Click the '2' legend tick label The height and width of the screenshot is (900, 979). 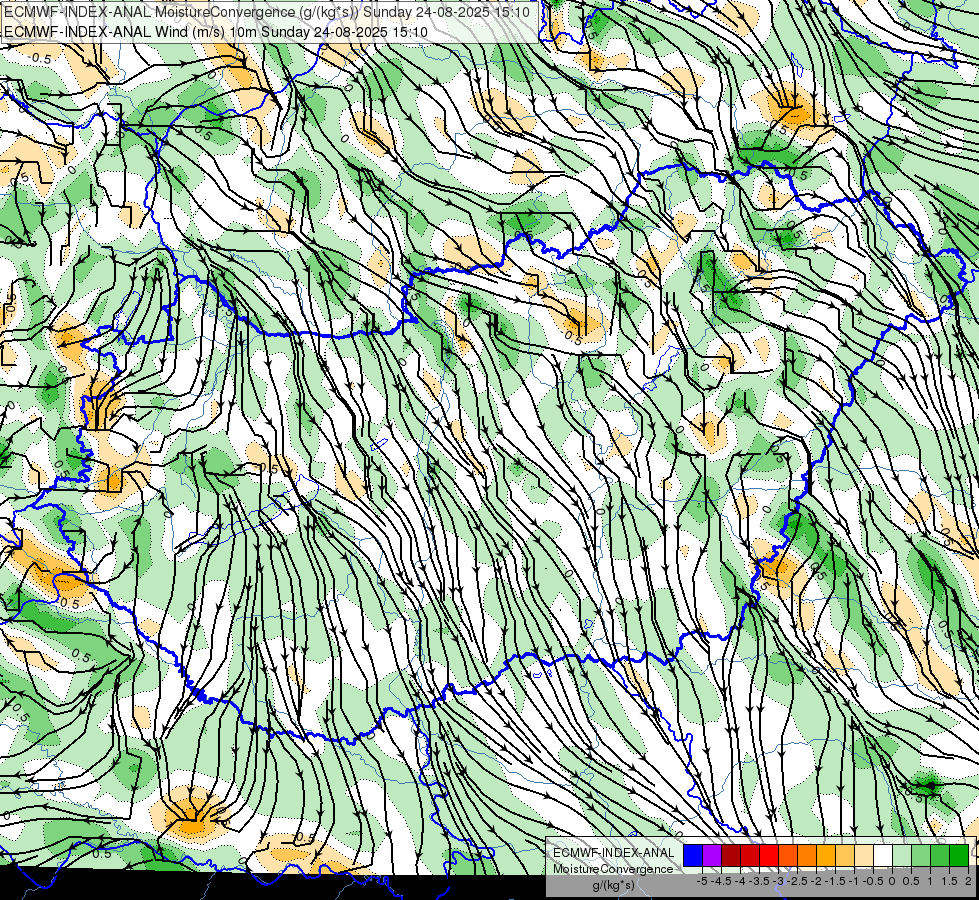(968, 881)
